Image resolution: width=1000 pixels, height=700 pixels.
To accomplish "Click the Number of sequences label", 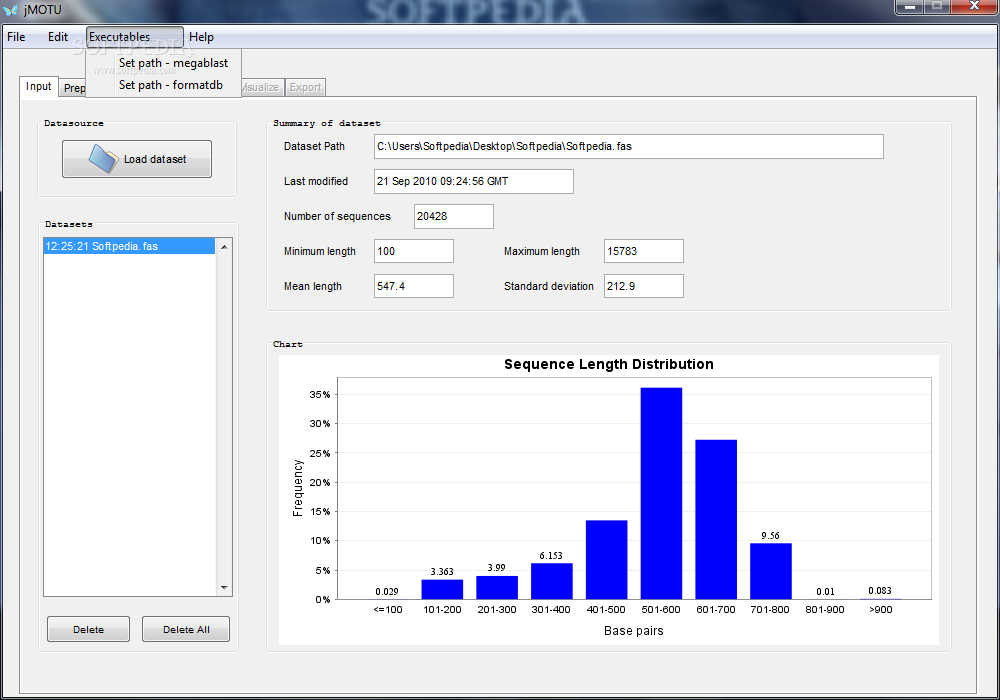I will point(337,217).
